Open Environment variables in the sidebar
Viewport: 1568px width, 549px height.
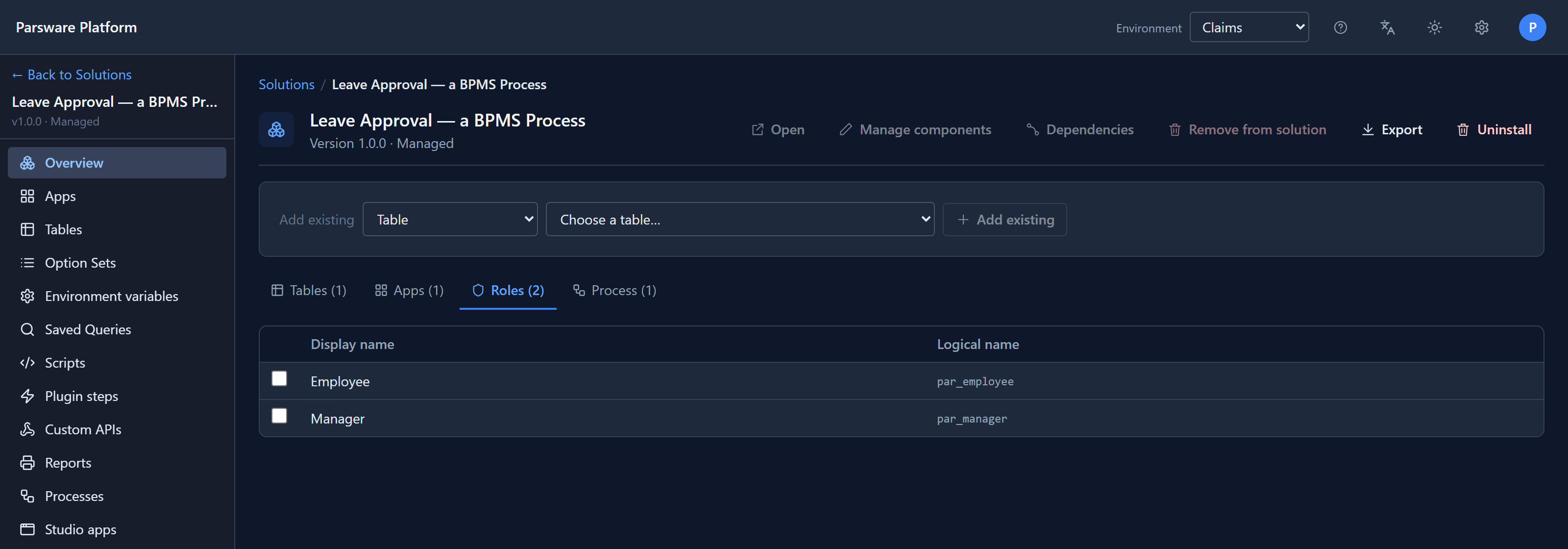pos(117,297)
